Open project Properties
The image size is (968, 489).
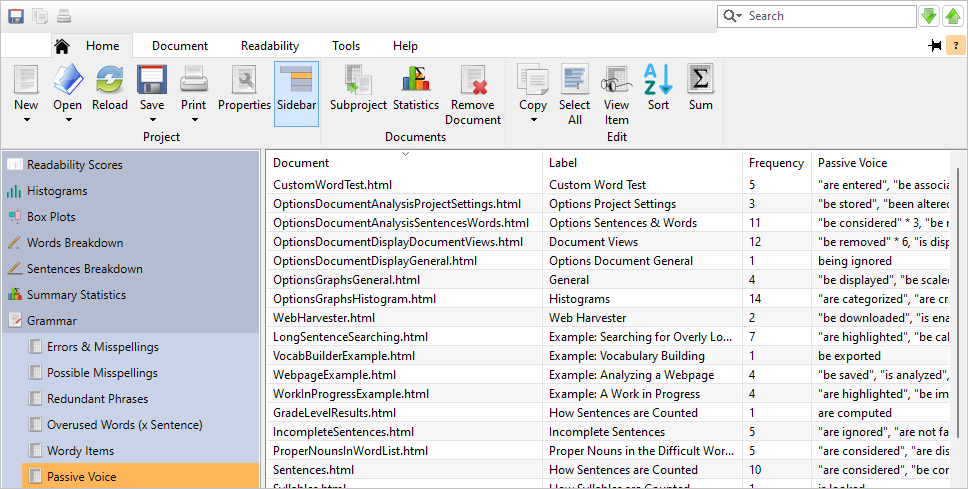click(244, 86)
